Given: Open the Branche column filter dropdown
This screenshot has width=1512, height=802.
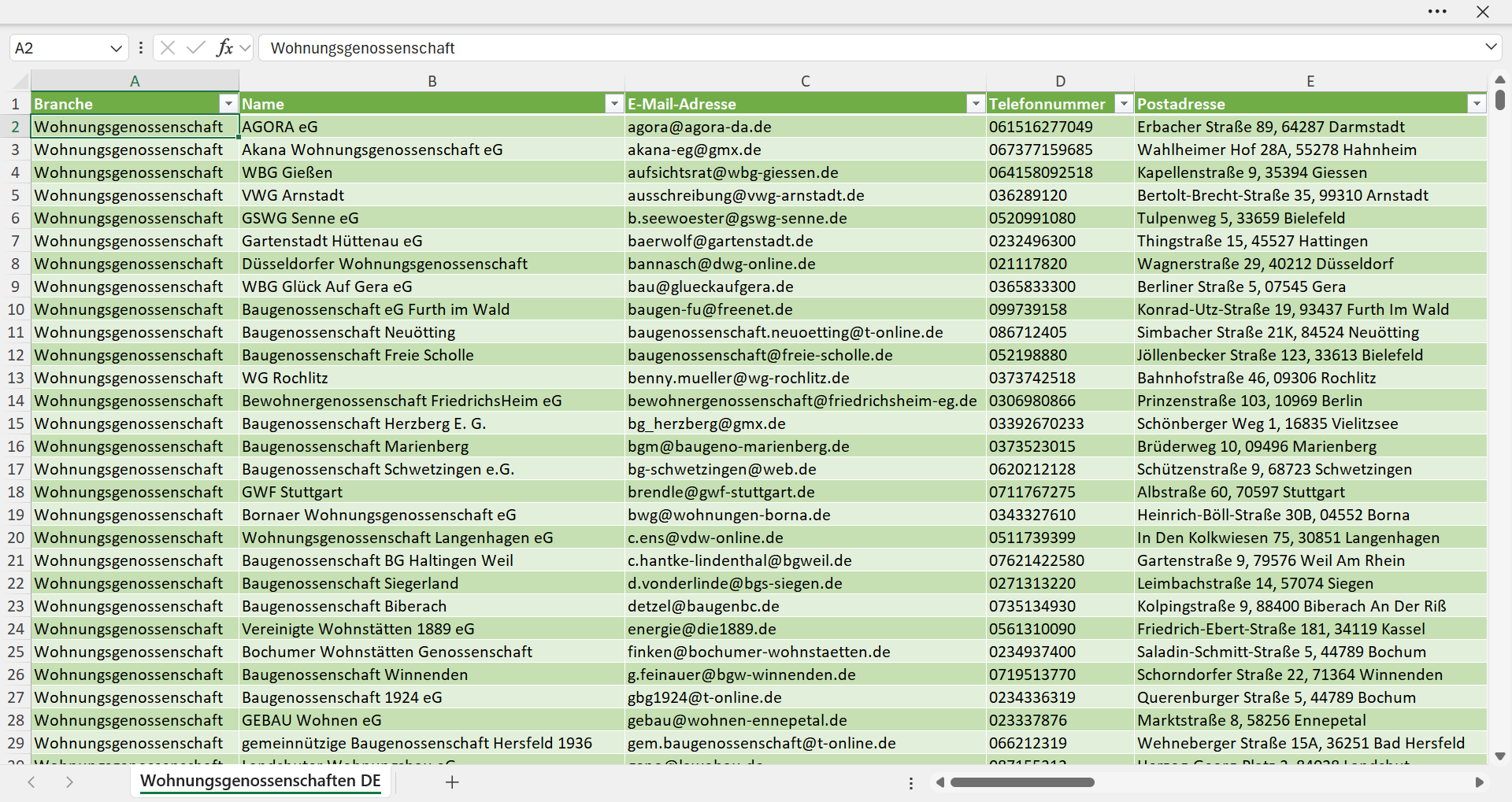Looking at the screenshot, I should (228, 104).
